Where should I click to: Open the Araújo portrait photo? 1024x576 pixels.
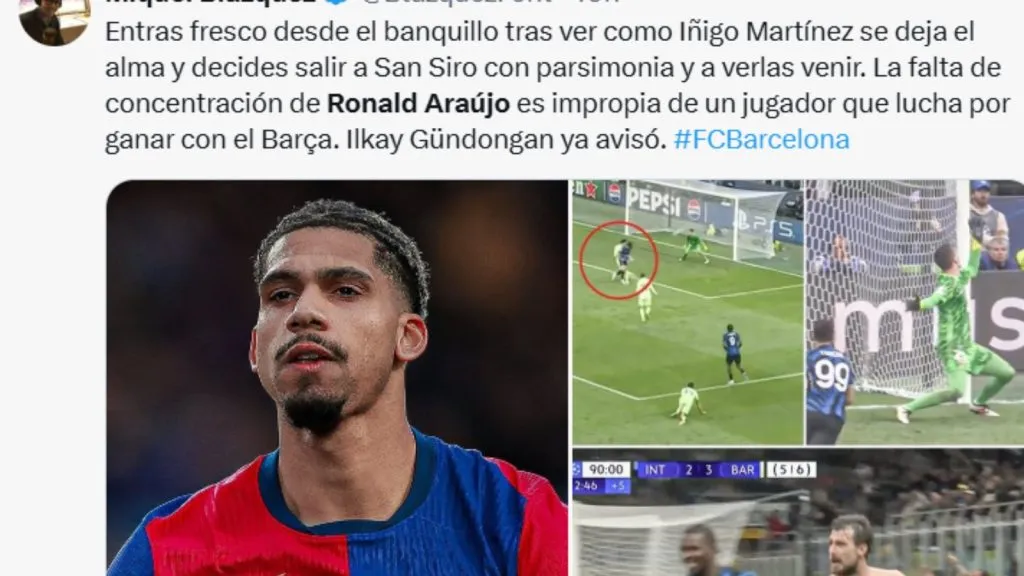pos(337,377)
